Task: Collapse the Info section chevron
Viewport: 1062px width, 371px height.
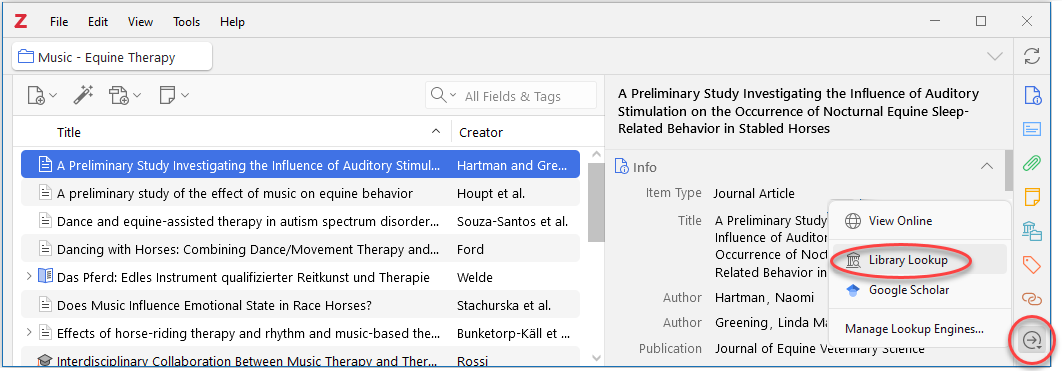Action: (x=987, y=167)
